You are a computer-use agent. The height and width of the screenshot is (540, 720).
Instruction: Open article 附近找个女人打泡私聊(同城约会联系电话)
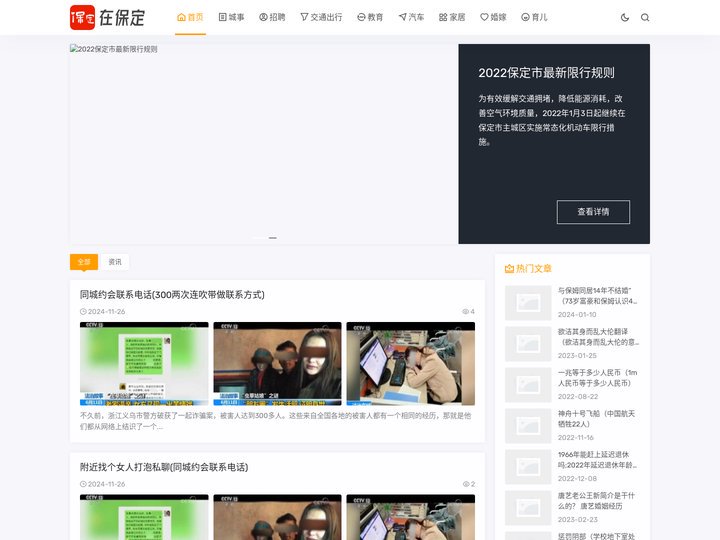click(164, 467)
